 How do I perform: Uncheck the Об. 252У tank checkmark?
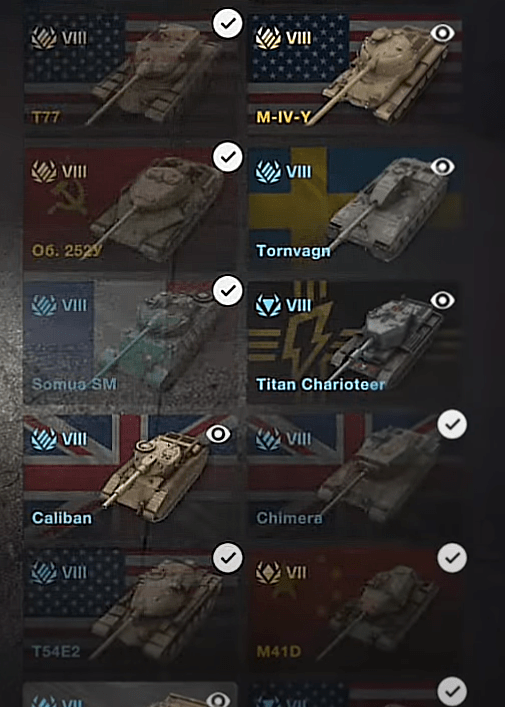(x=228, y=157)
